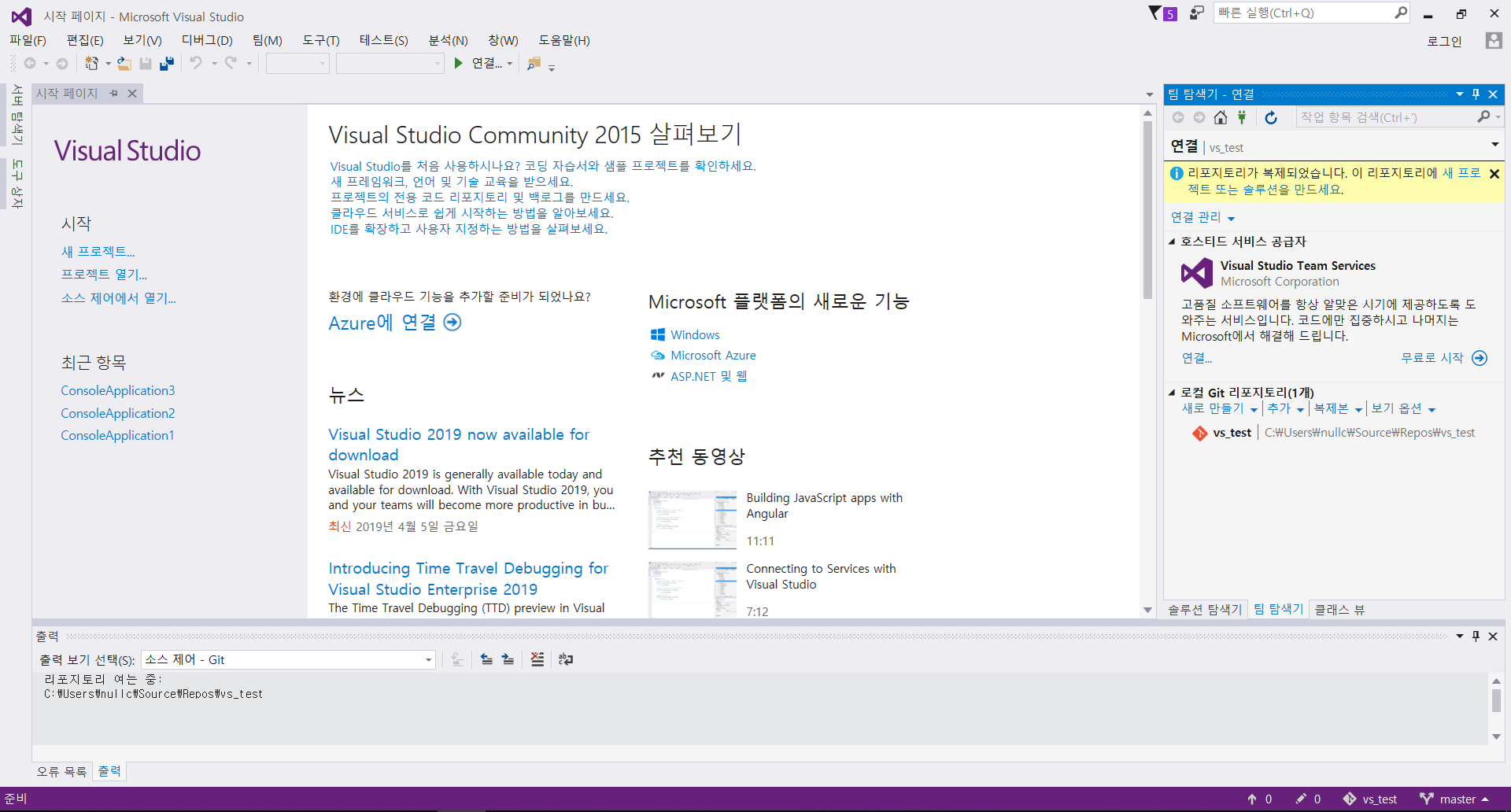Viewport: 1511px width, 812px height.
Task: Switch to the 솔루션 탐색기 tab
Action: pos(1204,610)
